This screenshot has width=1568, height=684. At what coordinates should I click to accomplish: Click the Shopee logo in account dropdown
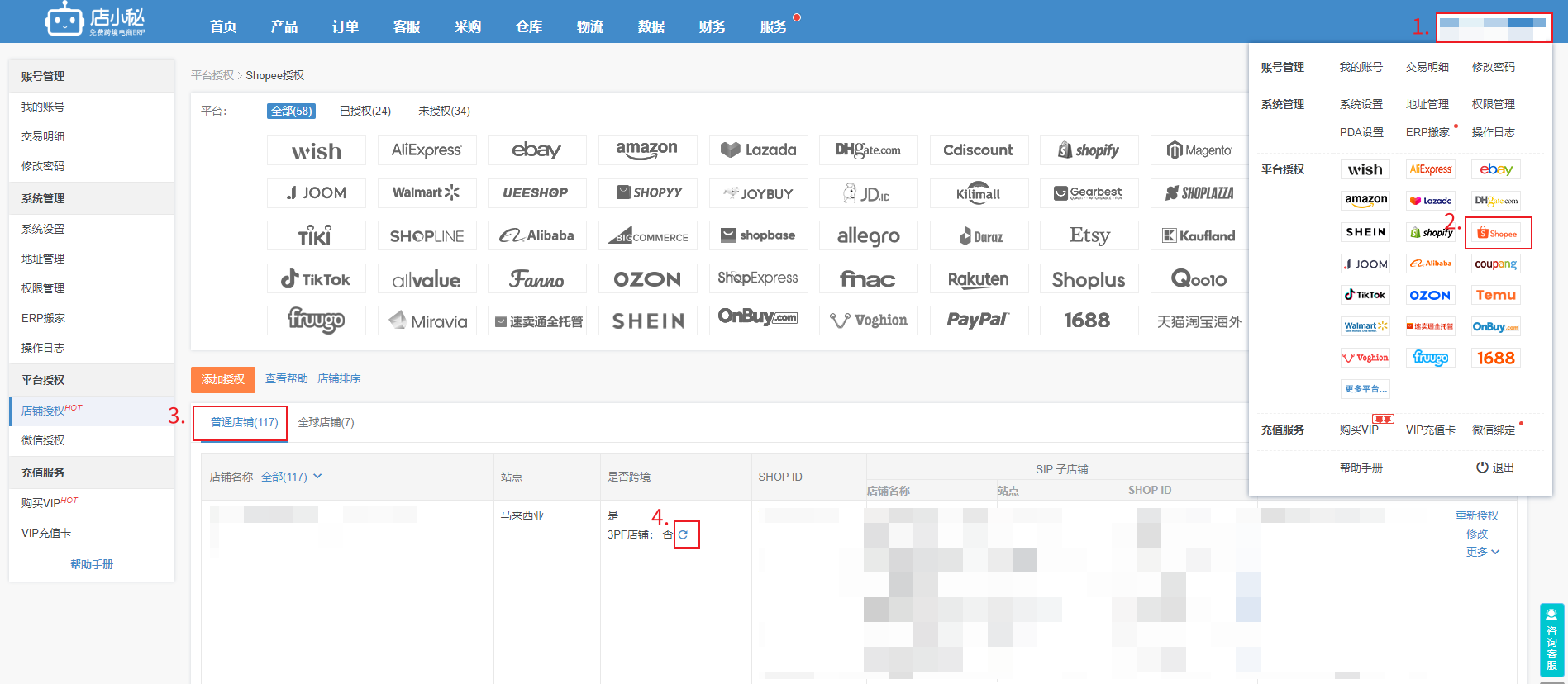pos(1497,233)
